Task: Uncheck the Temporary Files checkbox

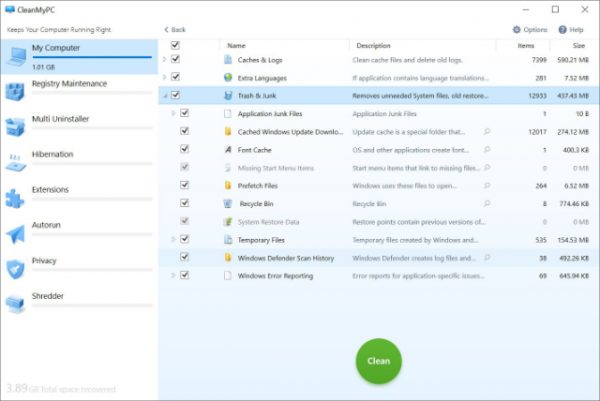Action: 184,239
